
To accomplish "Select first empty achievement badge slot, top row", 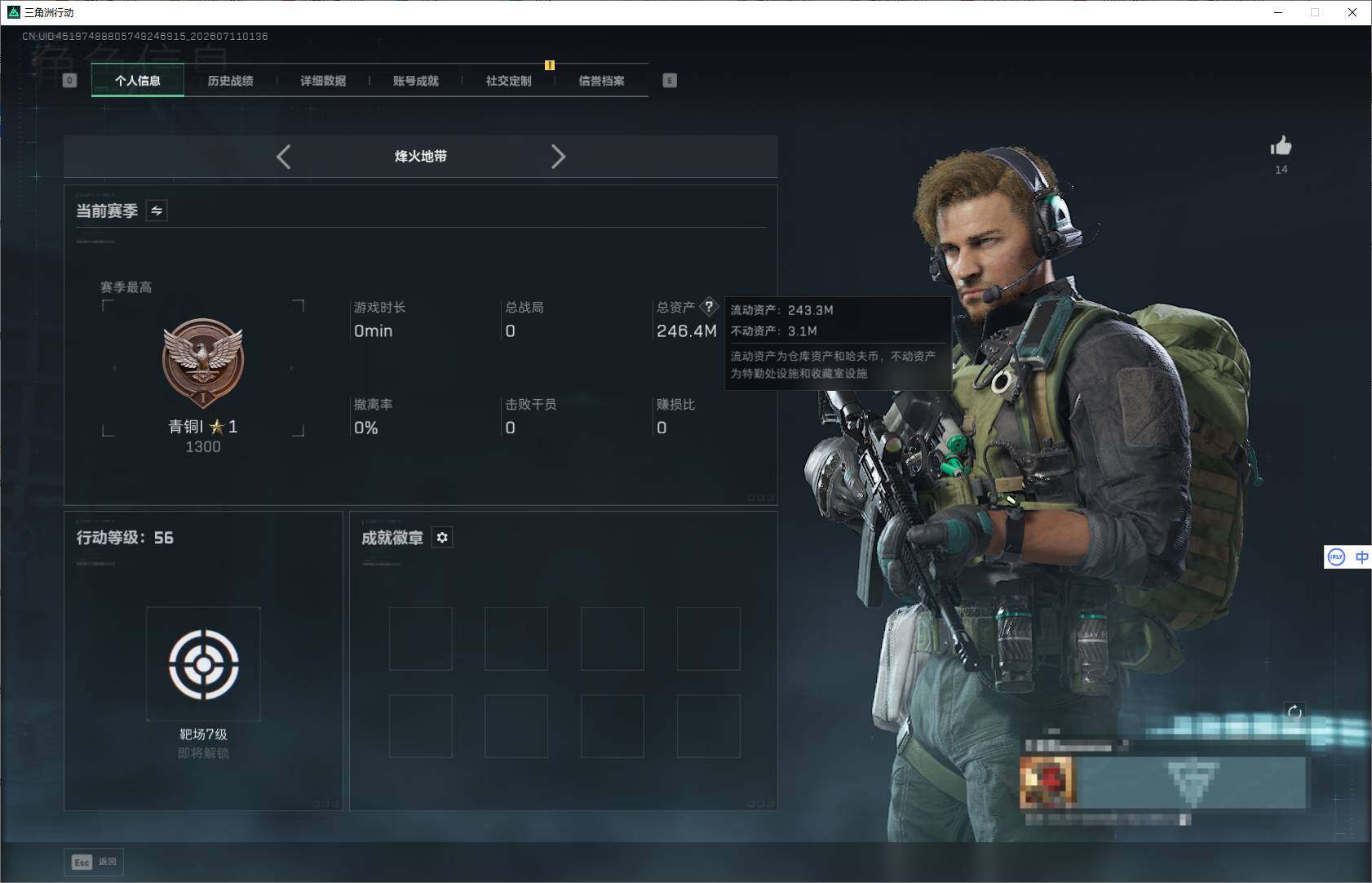I will click(420, 638).
